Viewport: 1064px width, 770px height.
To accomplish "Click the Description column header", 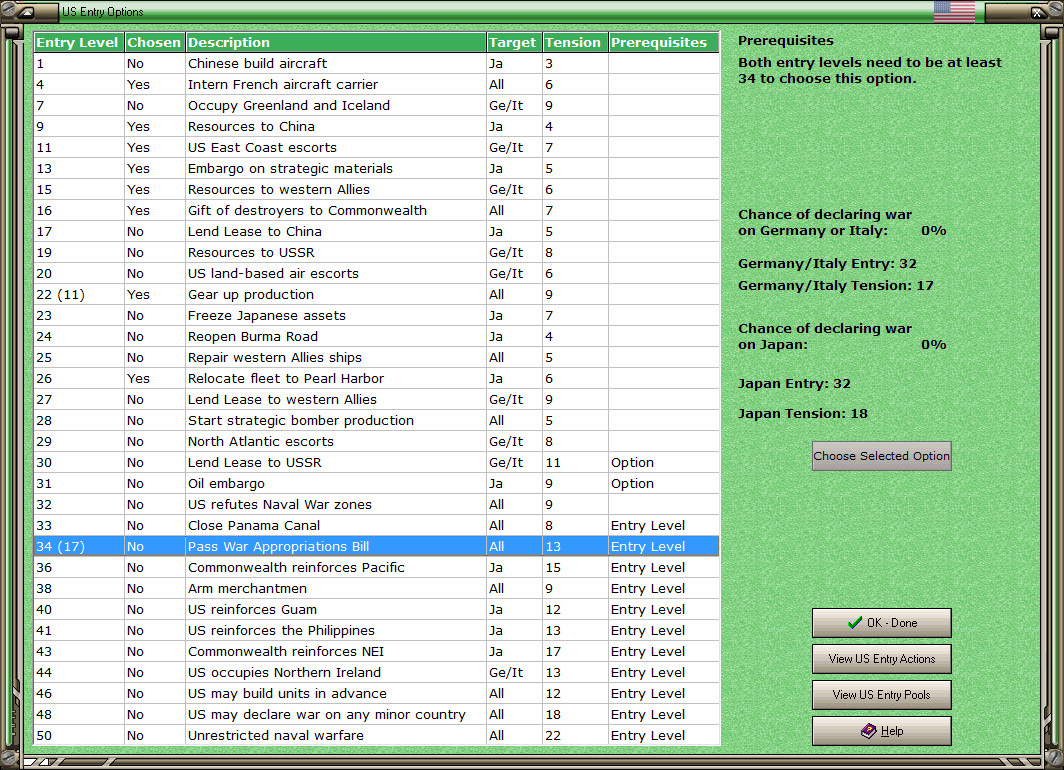I will [x=336, y=42].
